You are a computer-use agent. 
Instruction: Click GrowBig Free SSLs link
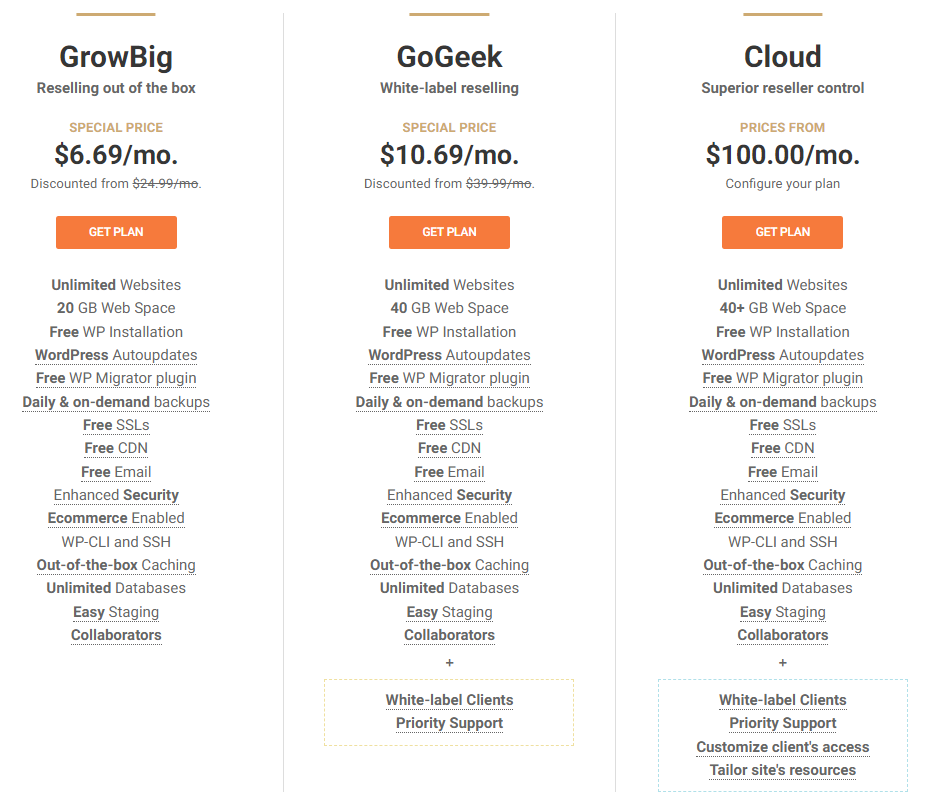click(x=116, y=425)
